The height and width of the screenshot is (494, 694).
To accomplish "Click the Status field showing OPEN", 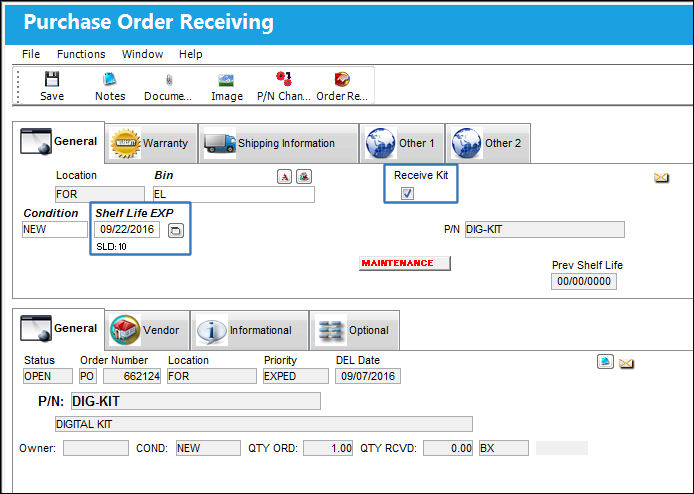I will click(48, 376).
